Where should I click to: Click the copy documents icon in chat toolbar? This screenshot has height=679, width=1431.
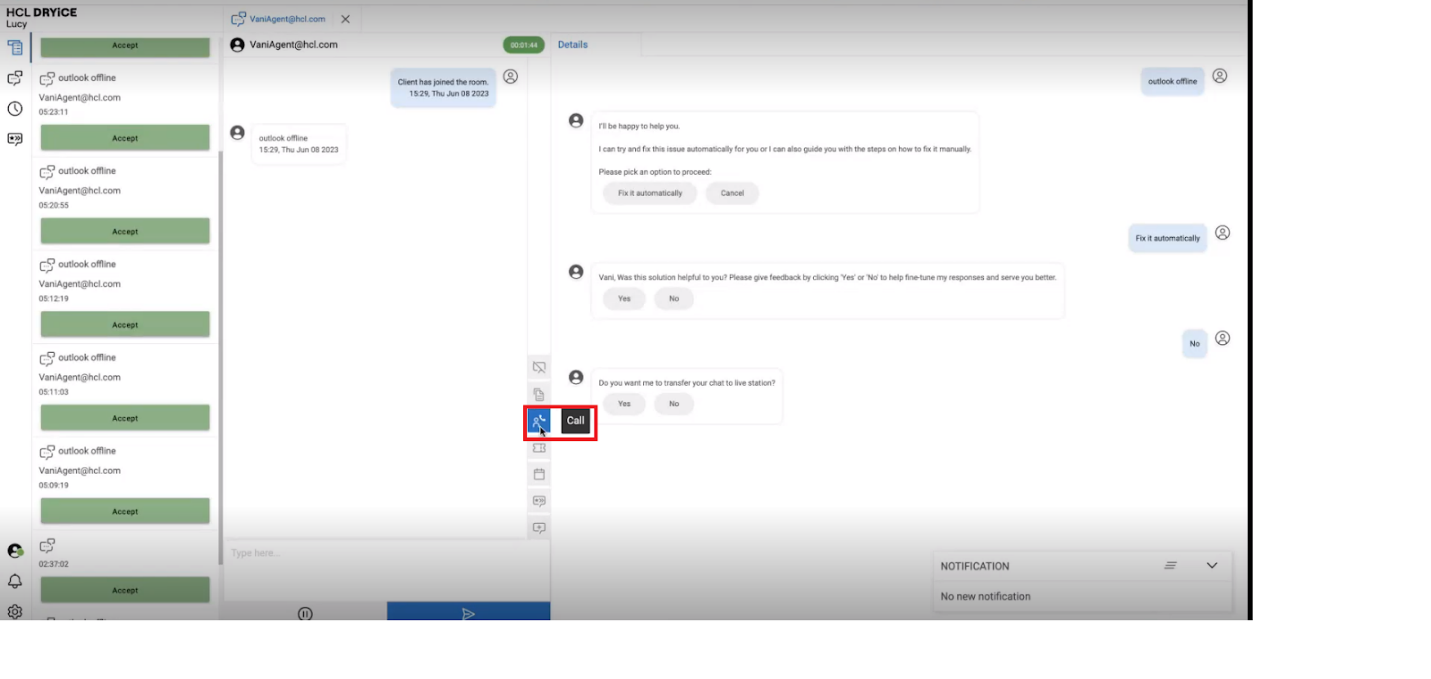539,394
